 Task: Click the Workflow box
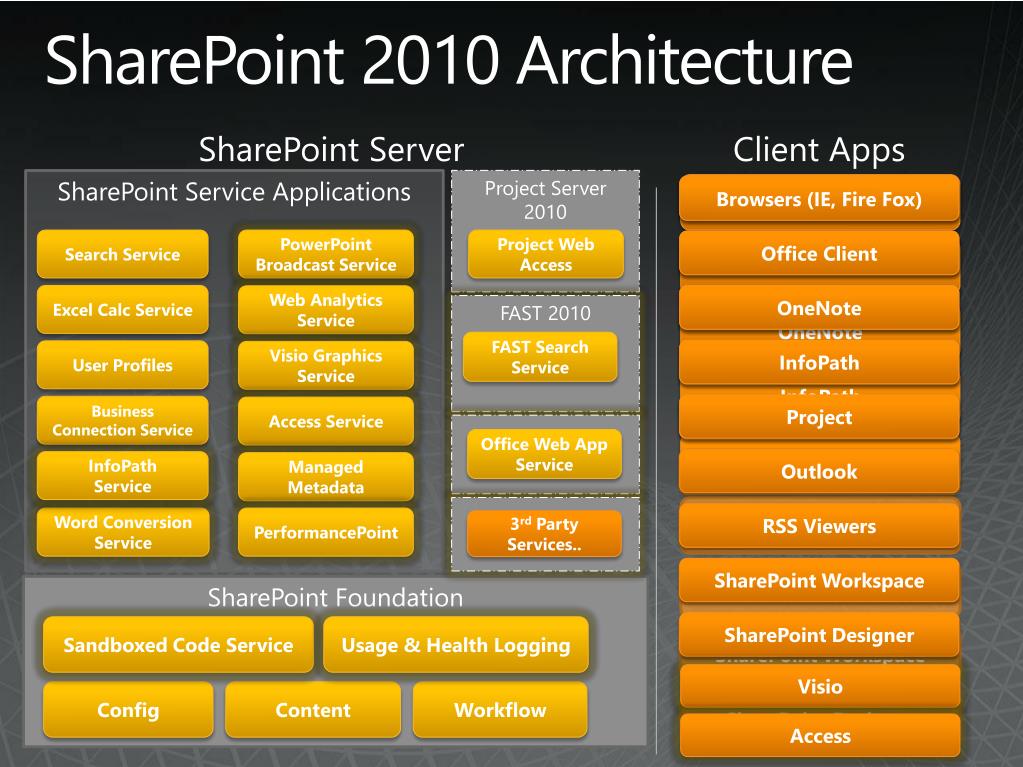coord(500,710)
